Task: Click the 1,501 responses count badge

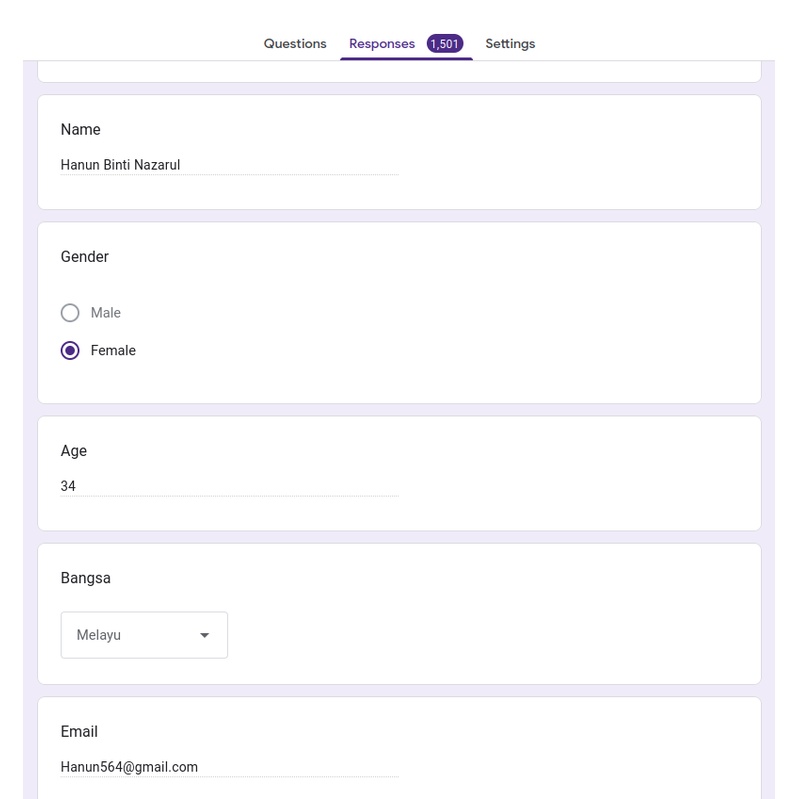Action: 444,44
